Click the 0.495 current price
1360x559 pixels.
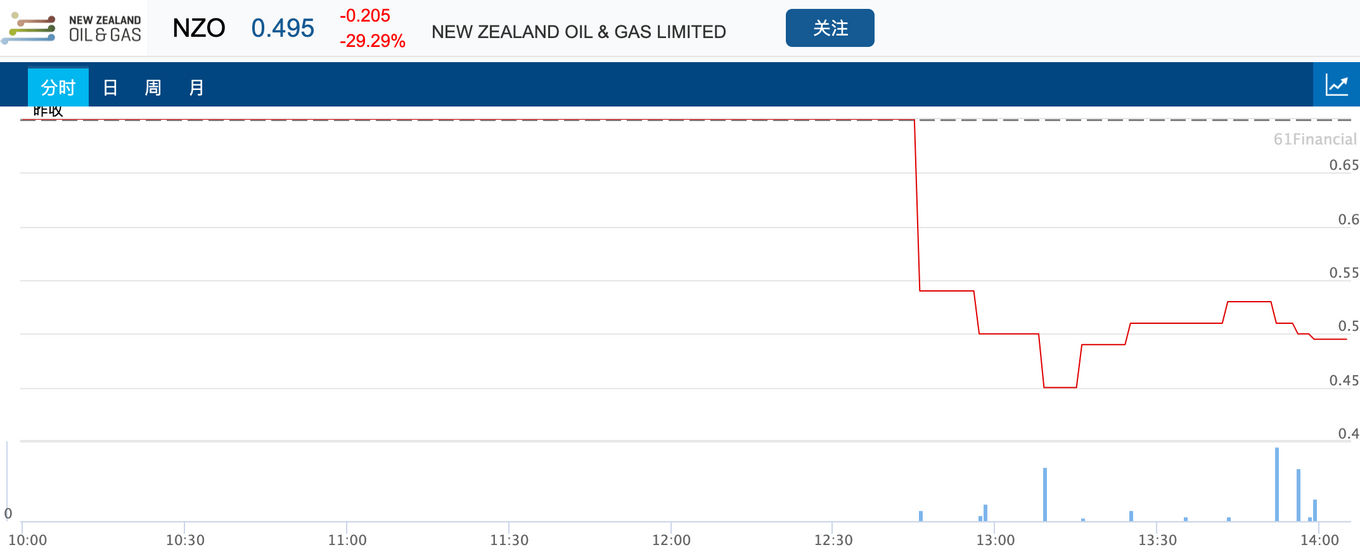click(x=283, y=29)
